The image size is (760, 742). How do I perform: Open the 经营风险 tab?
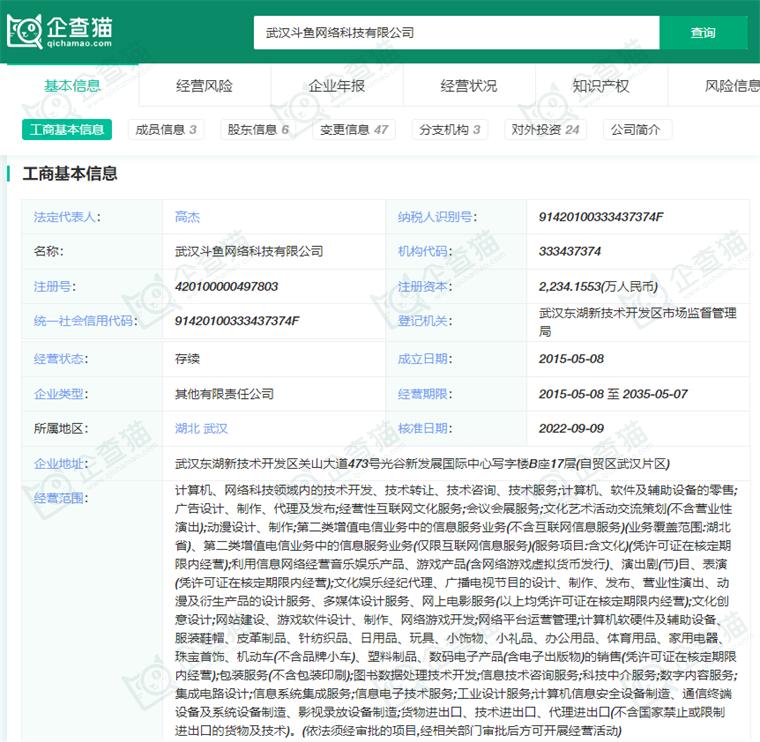[x=204, y=86]
